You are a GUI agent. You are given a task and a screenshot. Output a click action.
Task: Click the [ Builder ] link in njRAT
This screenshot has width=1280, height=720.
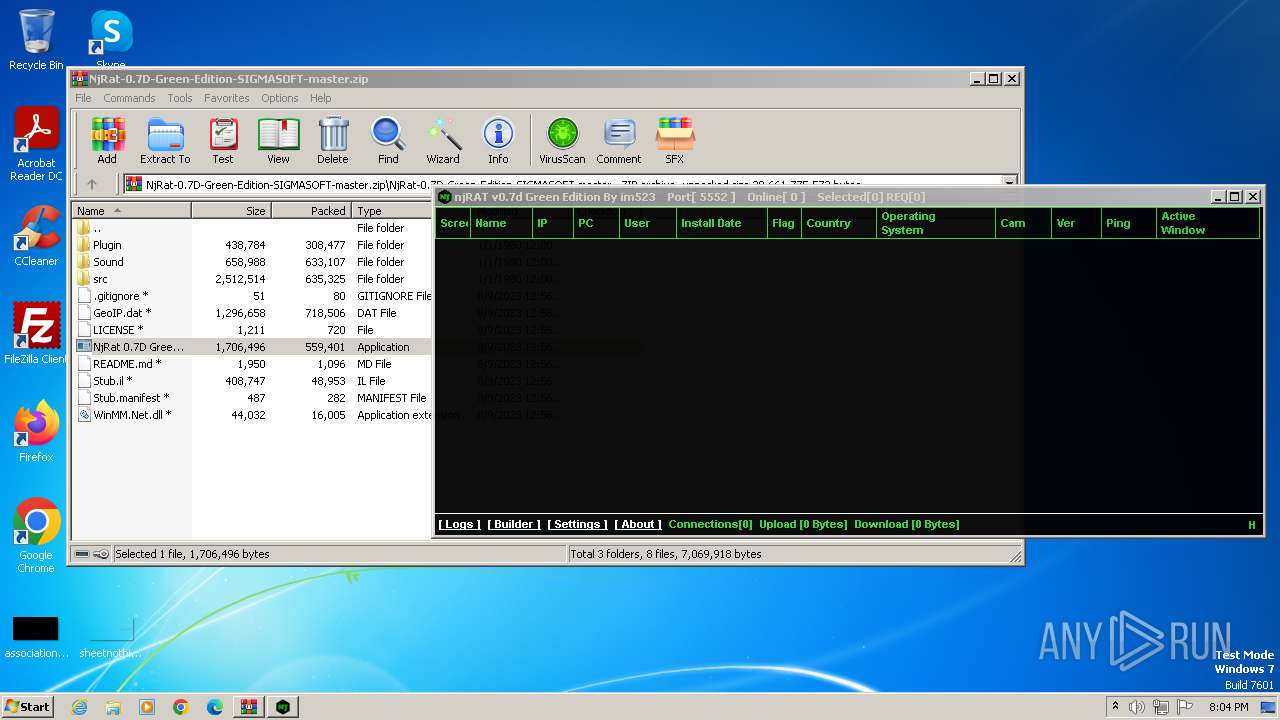pyautogui.click(x=514, y=524)
